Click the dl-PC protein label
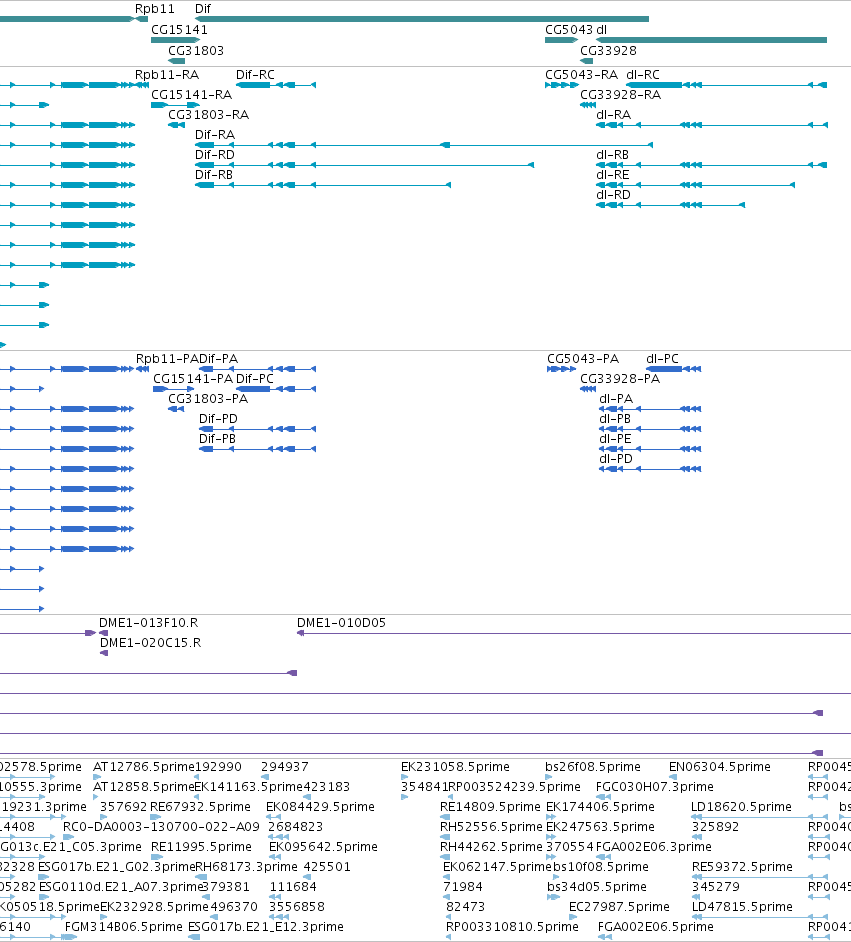851x942 pixels. [x=662, y=359]
